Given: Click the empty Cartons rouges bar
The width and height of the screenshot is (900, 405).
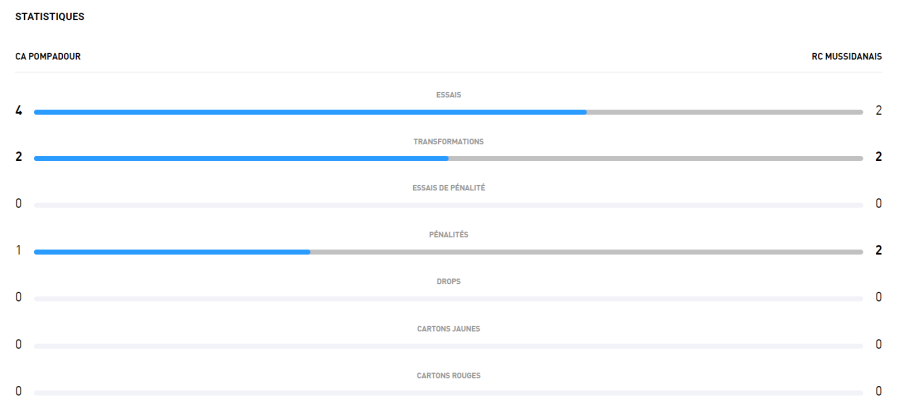Looking at the screenshot, I should pyautogui.click(x=448, y=392).
